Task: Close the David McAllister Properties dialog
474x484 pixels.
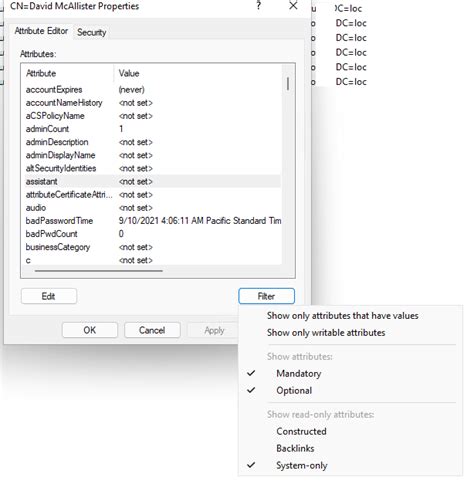Action: [293, 6]
